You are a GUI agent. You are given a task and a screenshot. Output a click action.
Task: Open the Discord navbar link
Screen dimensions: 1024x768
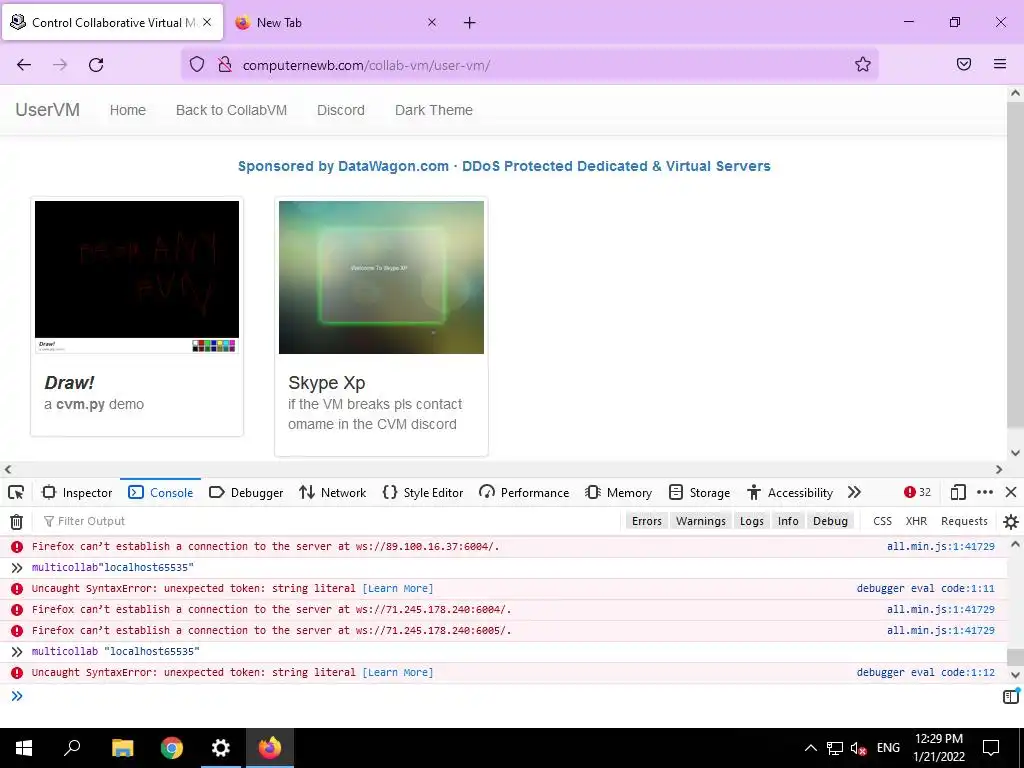coord(341,110)
